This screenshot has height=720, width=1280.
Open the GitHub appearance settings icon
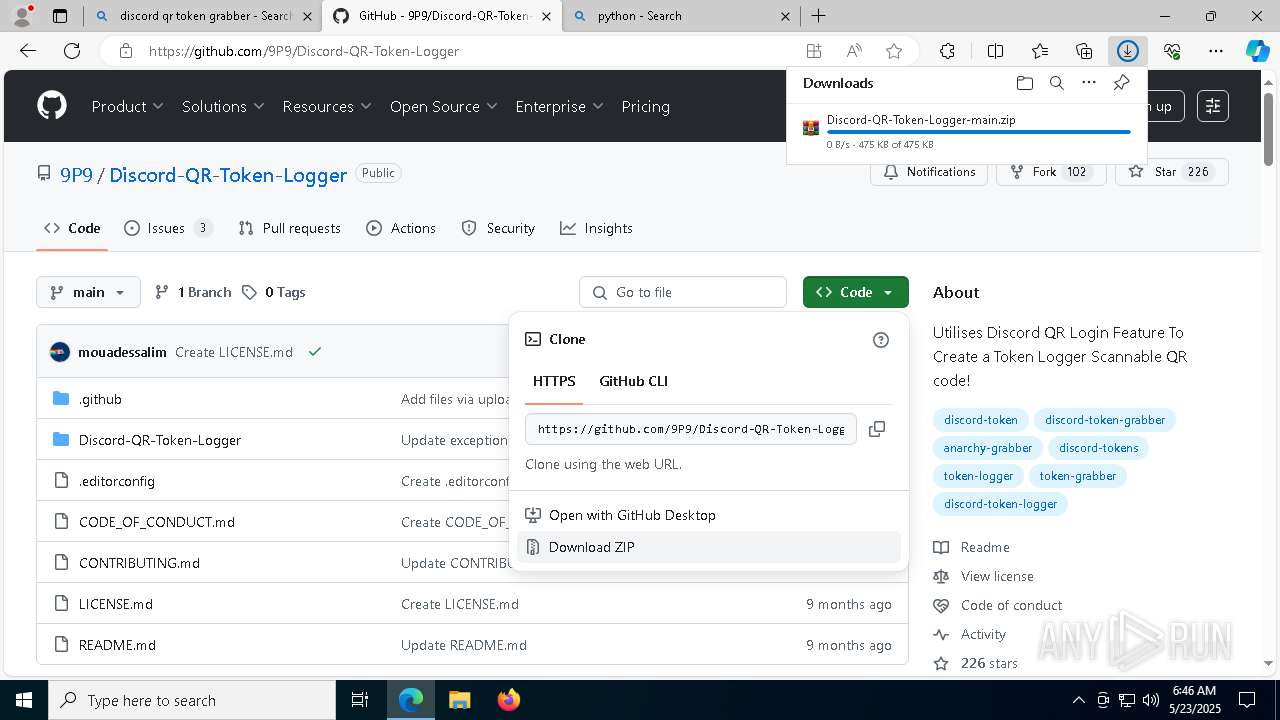(x=1213, y=106)
